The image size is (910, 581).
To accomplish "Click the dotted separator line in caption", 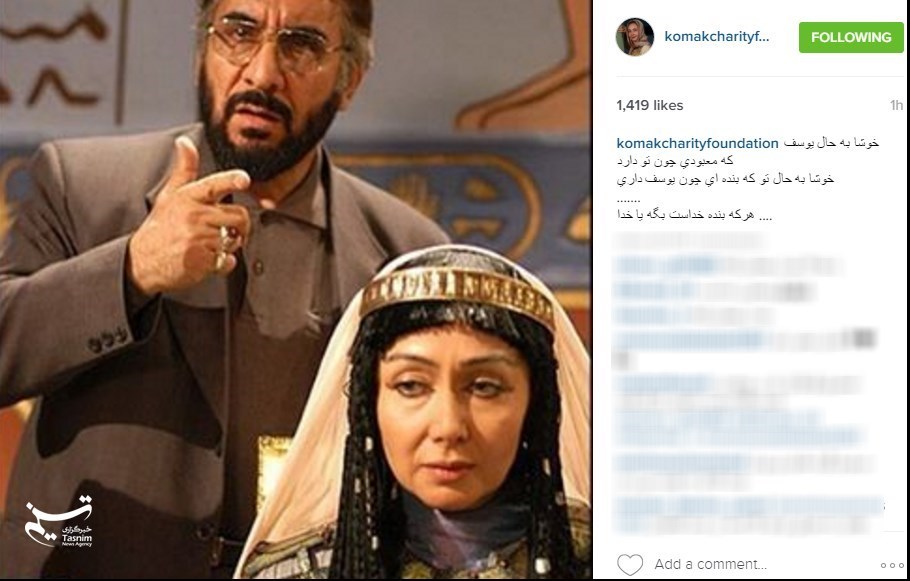I will [629, 200].
